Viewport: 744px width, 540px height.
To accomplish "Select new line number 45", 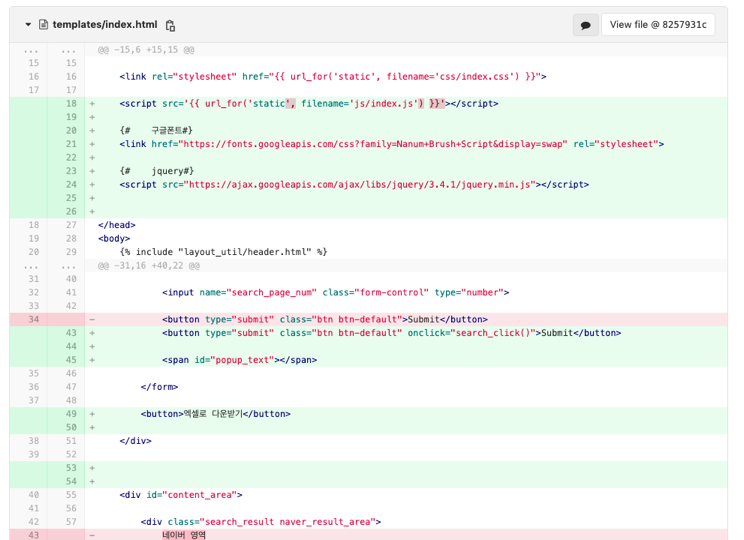I will pos(71,360).
